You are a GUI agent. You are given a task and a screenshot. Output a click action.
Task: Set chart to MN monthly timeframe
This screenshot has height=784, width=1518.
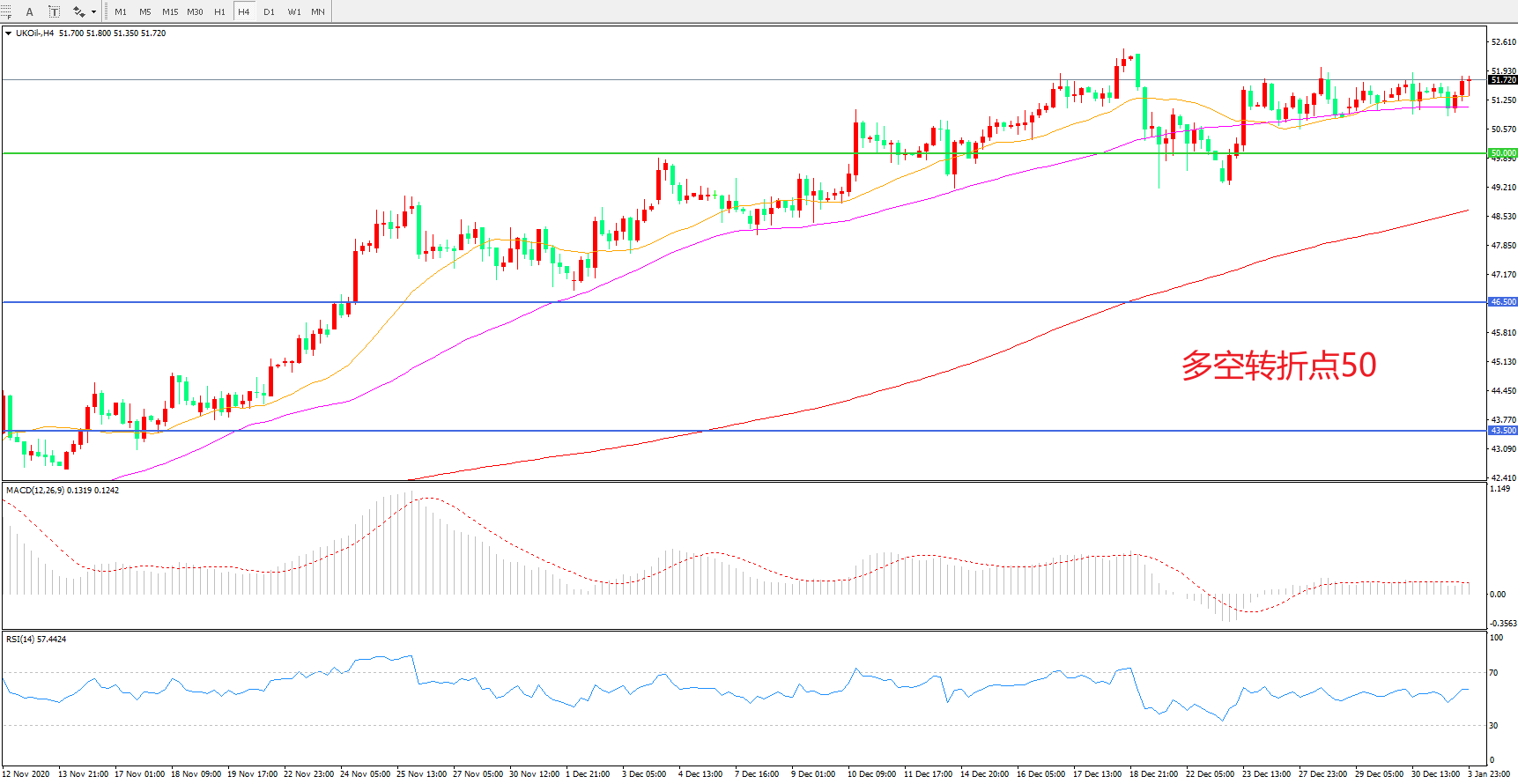(x=318, y=11)
